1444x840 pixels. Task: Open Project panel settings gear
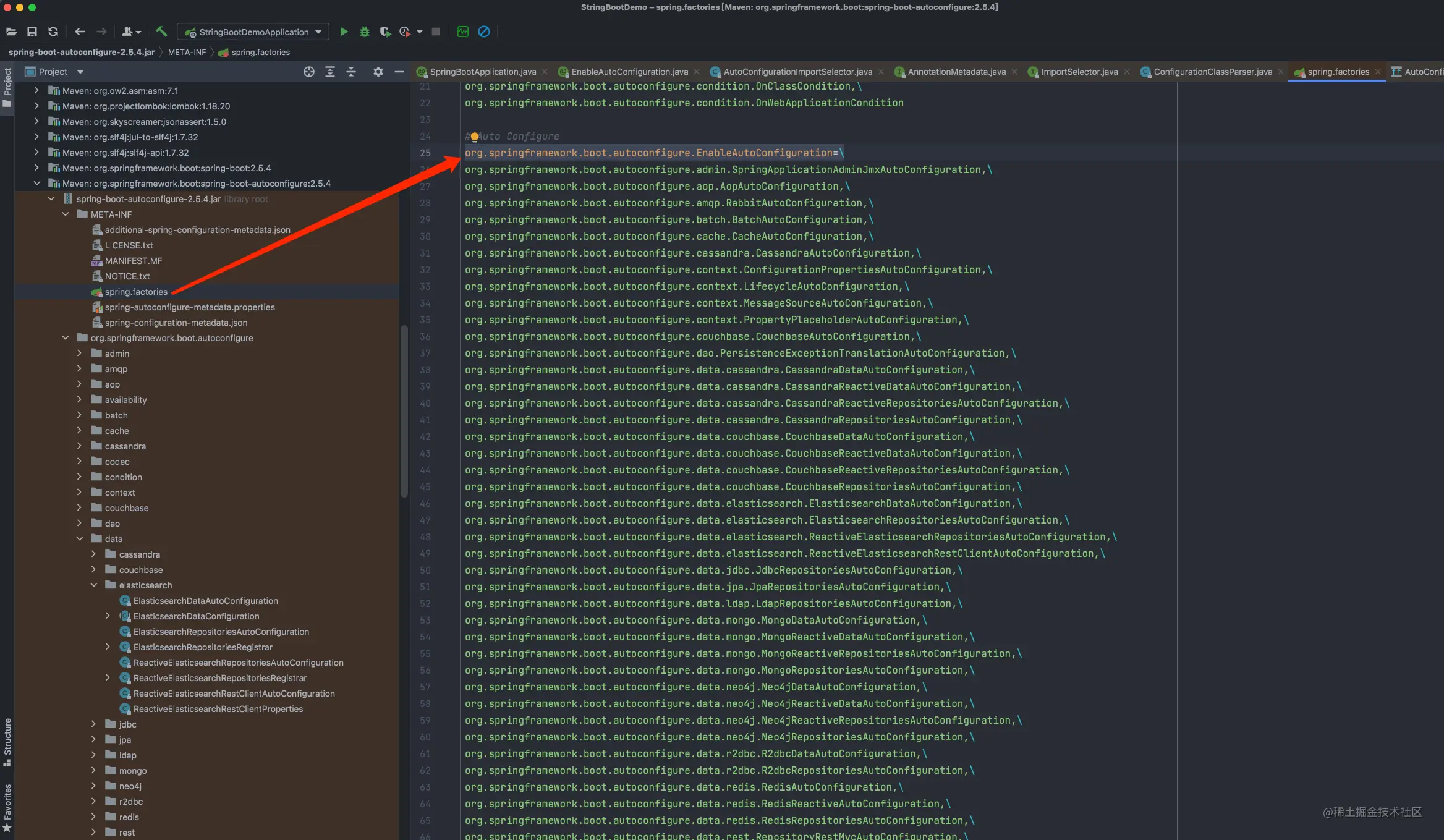point(378,72)
